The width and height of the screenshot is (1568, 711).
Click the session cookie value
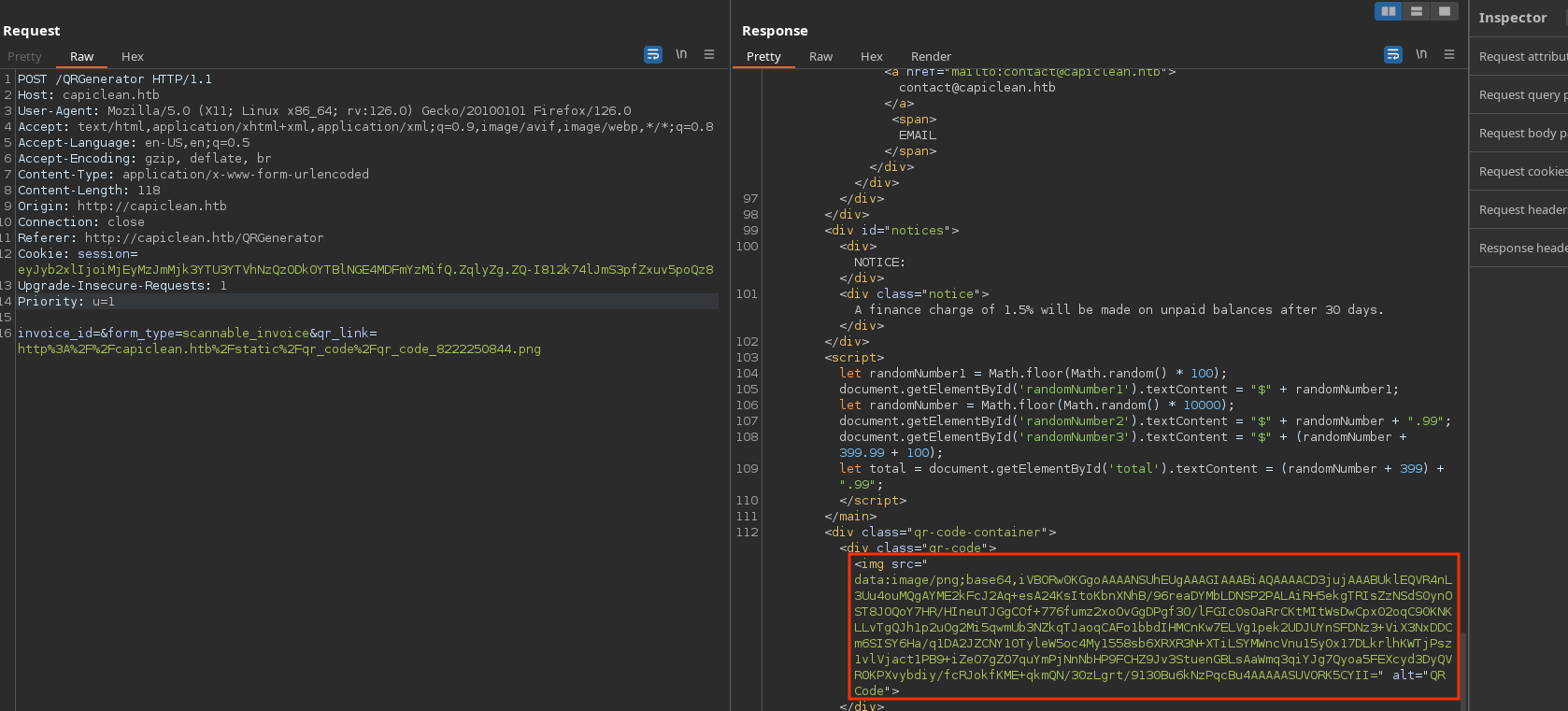365,270
